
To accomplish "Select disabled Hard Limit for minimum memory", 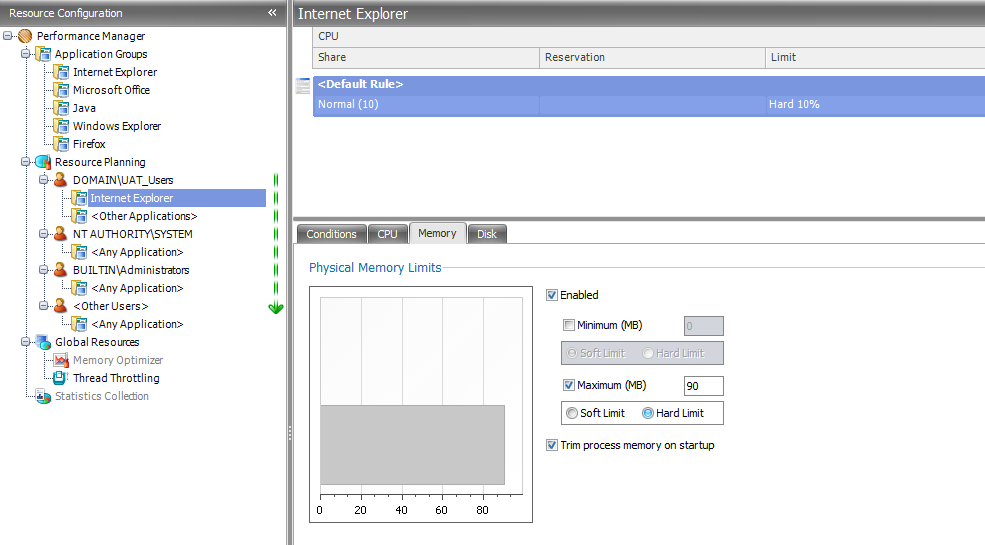I will [648, 353].
